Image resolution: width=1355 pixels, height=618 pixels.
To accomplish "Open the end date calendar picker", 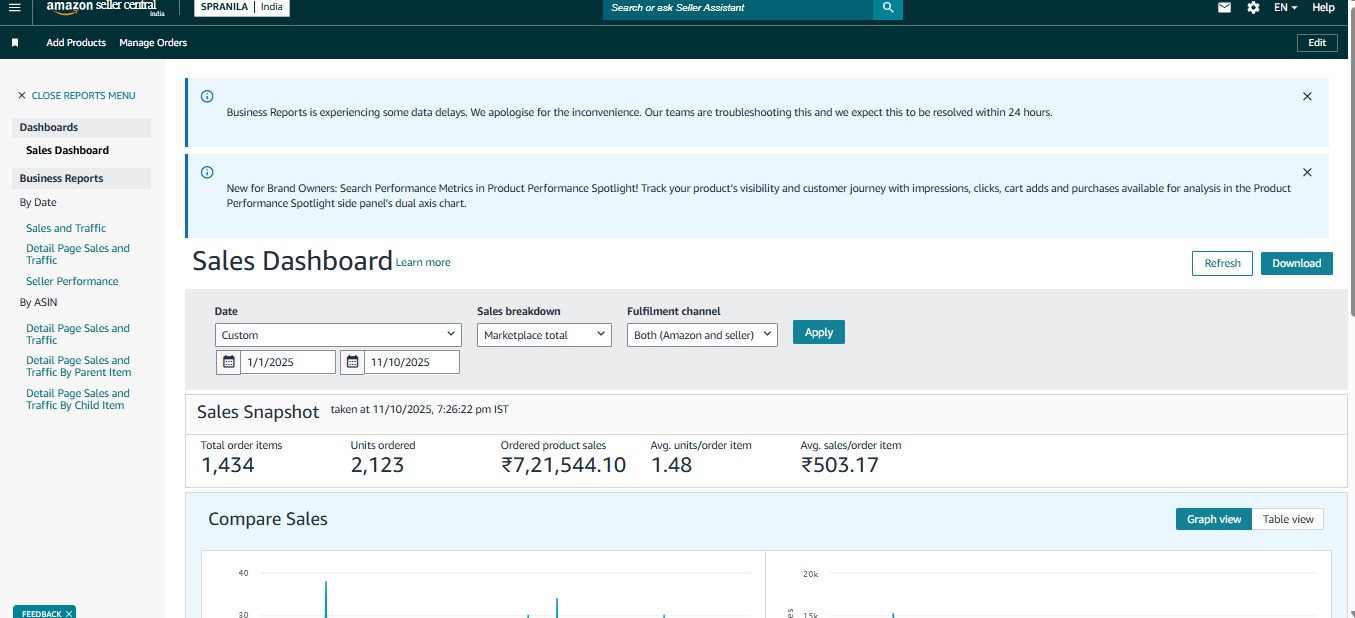I will (x=353, y=362).
